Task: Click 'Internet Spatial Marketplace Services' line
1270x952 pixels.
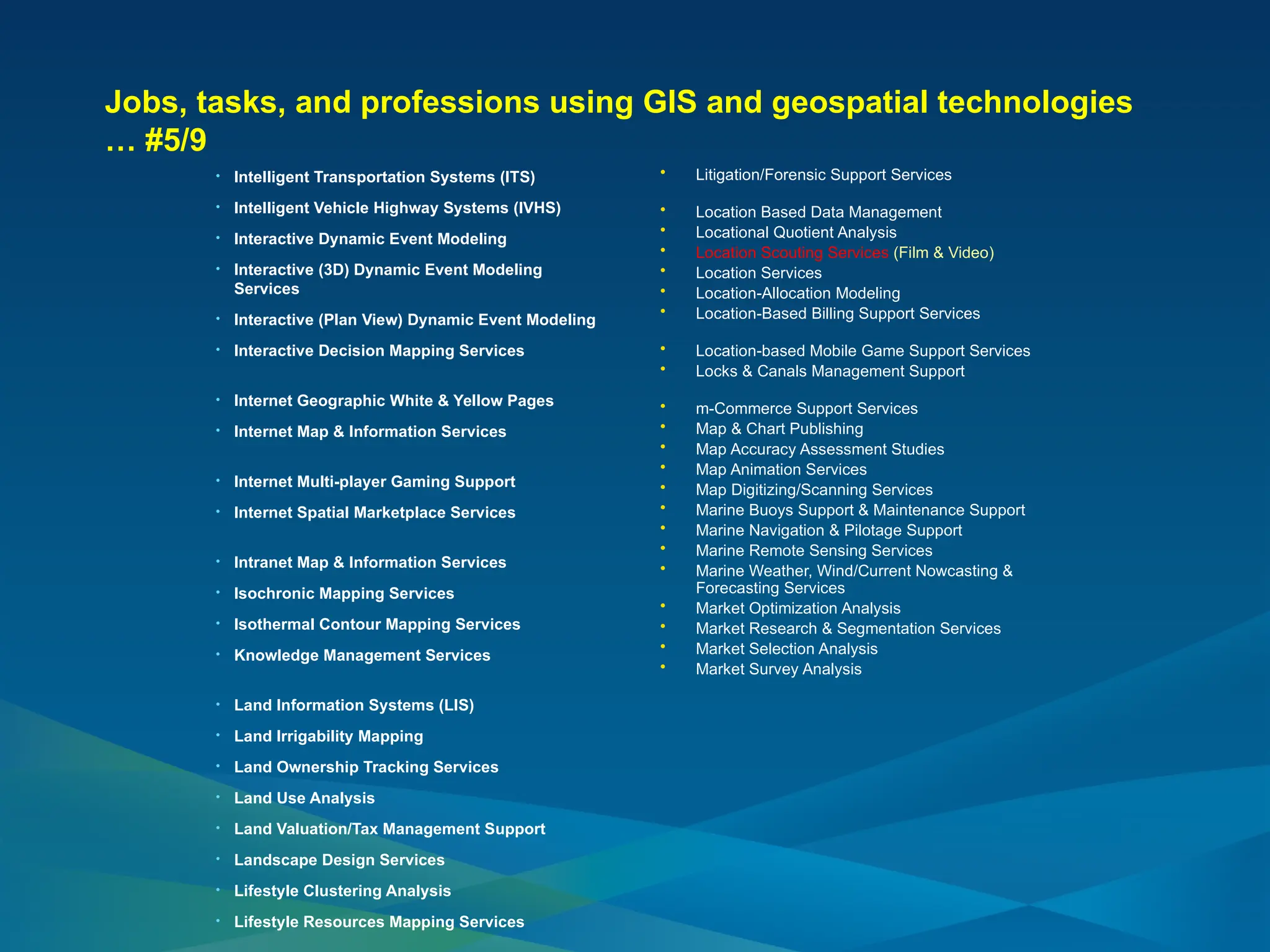Action: point(375,513)
